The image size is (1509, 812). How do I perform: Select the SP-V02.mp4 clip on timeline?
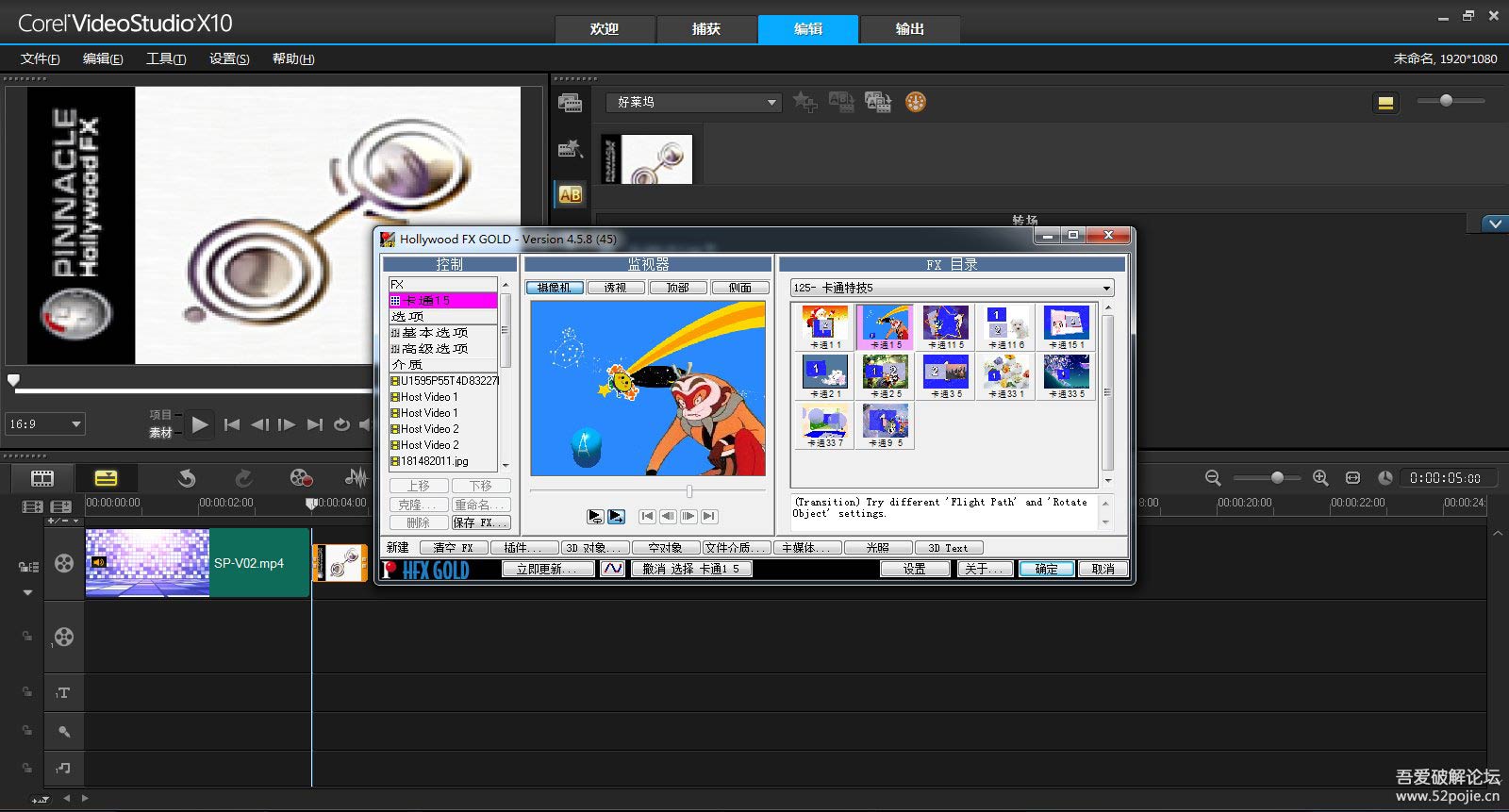coord(198,563)
